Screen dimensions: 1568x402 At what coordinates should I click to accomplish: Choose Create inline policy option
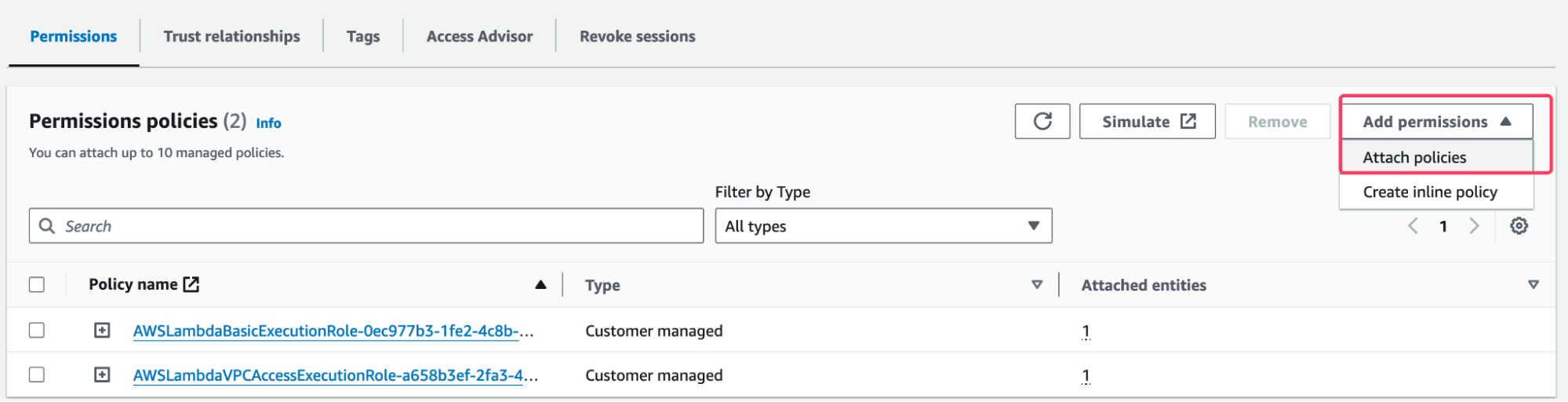point(1436,192)
